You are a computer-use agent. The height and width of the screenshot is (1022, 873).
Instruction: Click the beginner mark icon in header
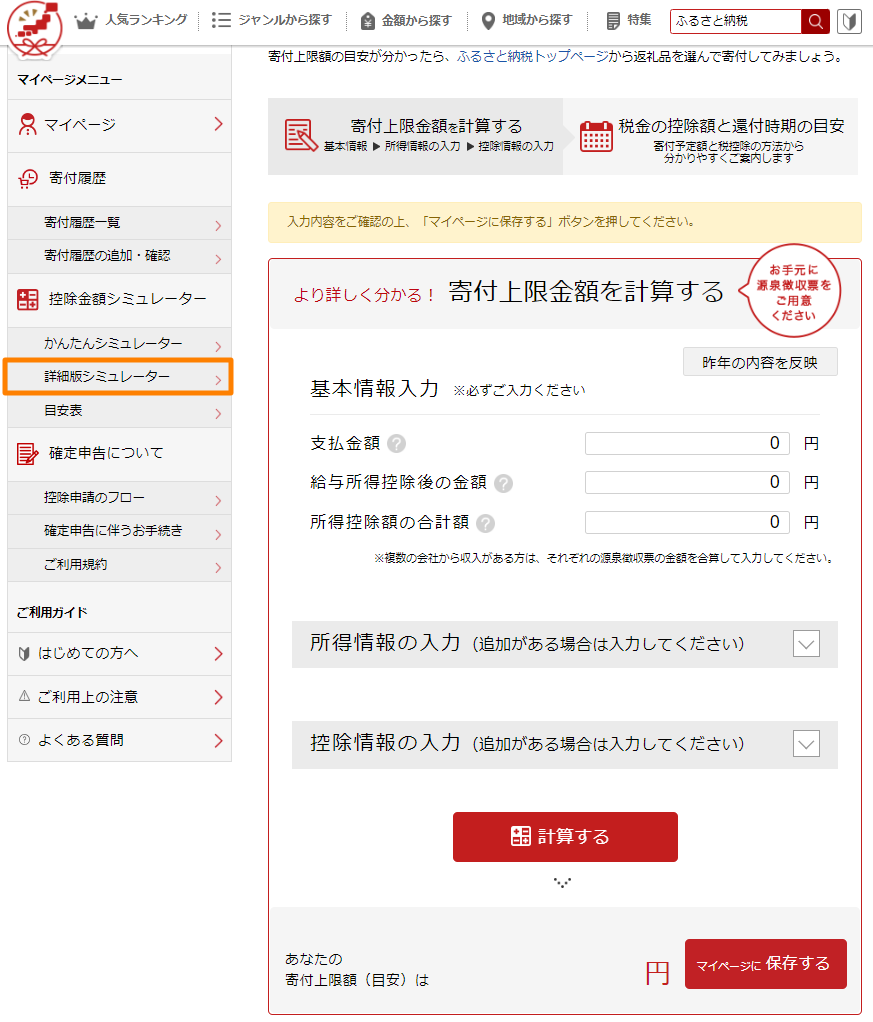(849, 22)
